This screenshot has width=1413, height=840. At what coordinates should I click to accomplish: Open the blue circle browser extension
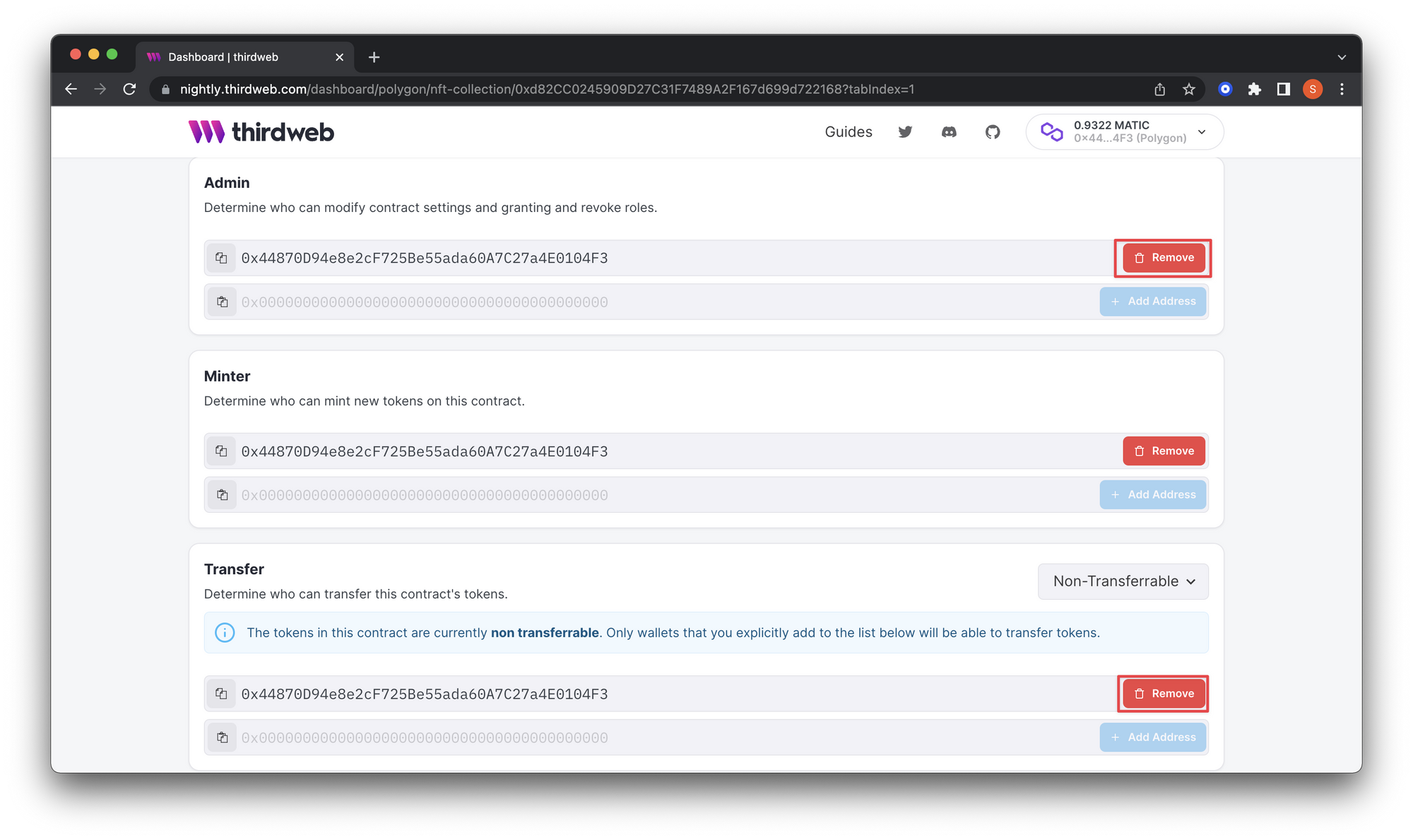(x=1225, y=89)
